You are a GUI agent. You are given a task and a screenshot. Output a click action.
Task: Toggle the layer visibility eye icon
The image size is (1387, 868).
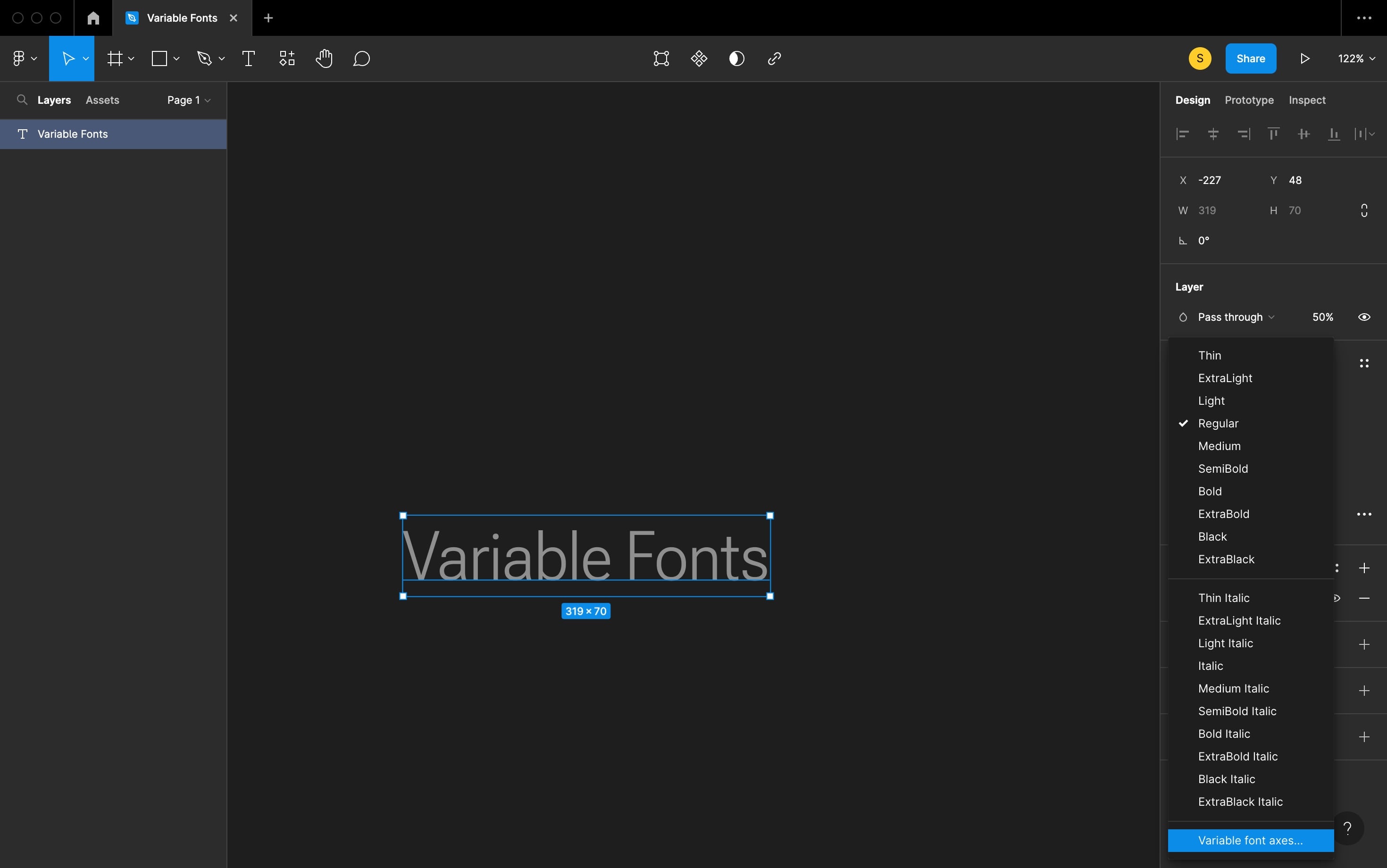pyautogui.click(x=1364, y=317)
